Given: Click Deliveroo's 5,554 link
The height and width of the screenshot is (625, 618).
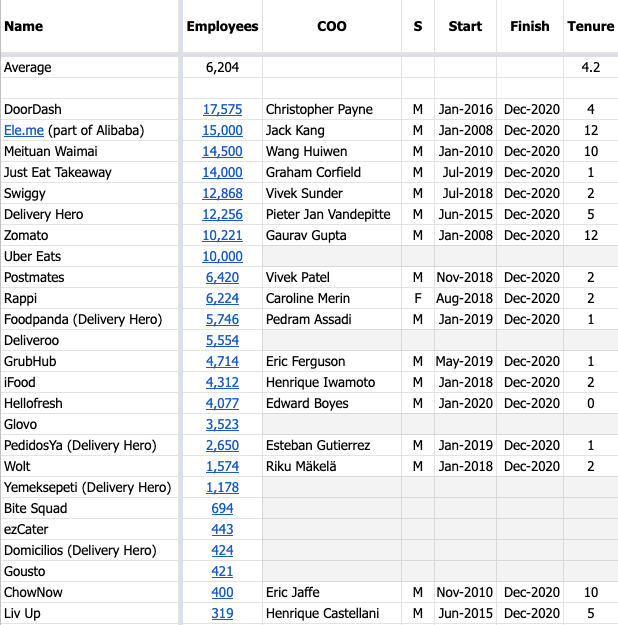Looking at the screenshot, I should (x=222, y=340).
